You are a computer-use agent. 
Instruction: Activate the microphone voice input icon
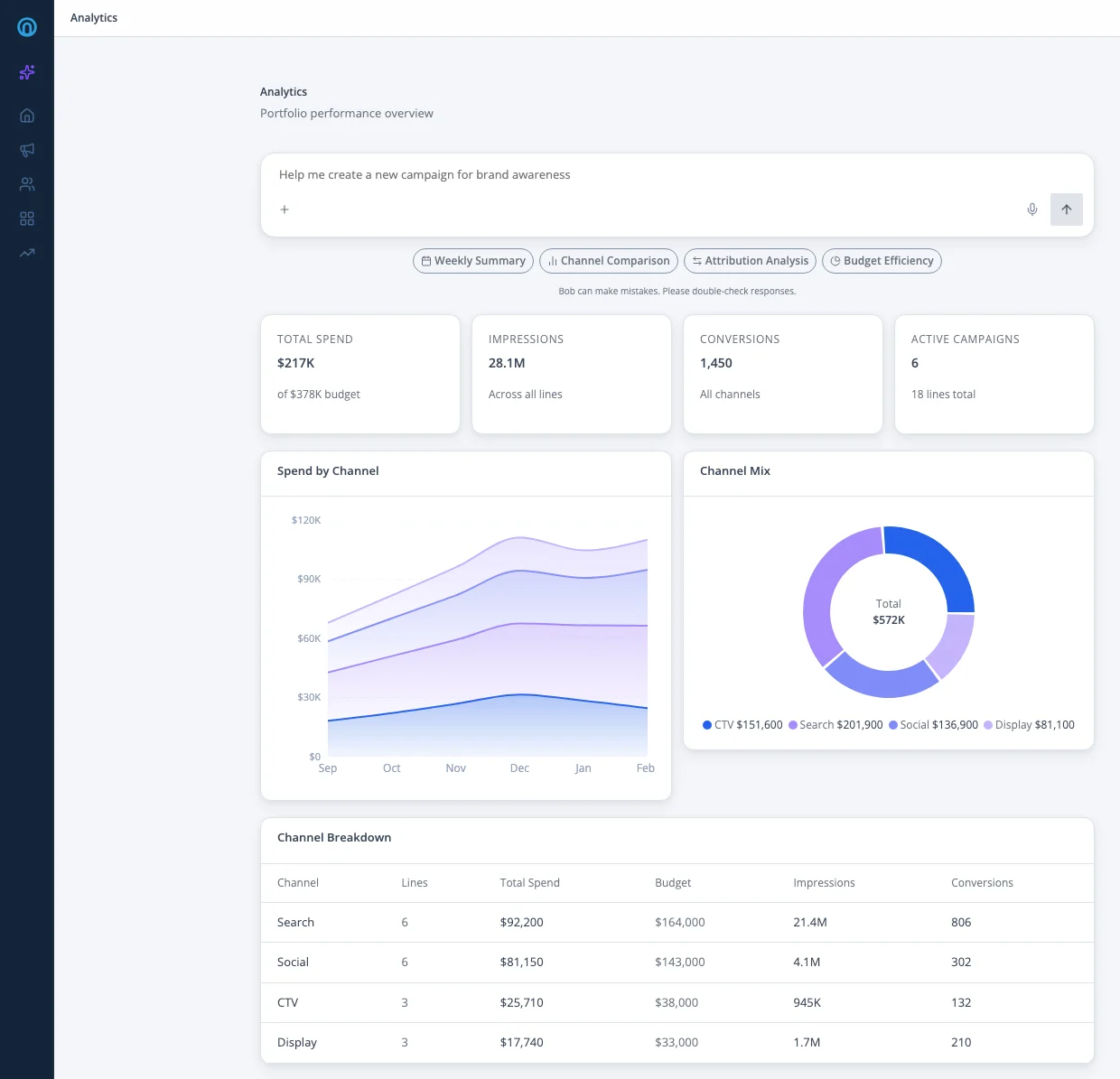[x=1032, y=209]
